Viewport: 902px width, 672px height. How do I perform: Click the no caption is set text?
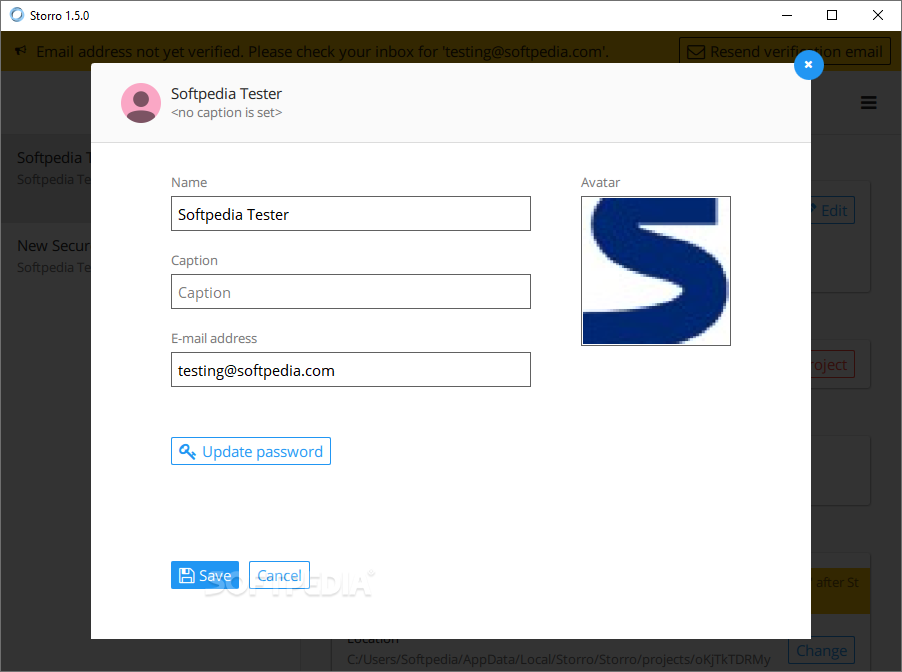226,113
